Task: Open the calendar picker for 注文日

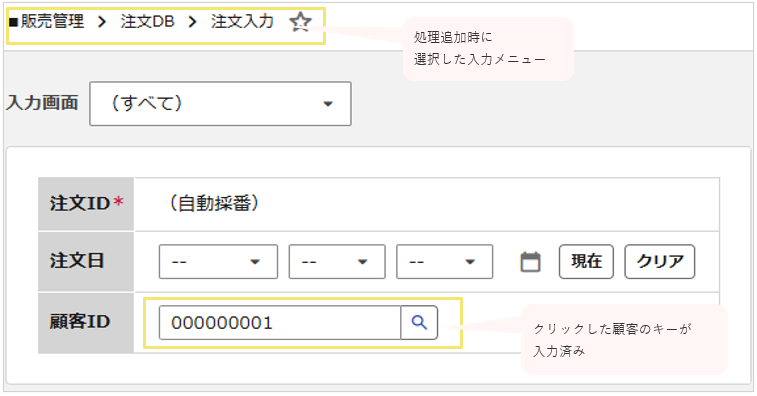Action: [x=530, y=262]
